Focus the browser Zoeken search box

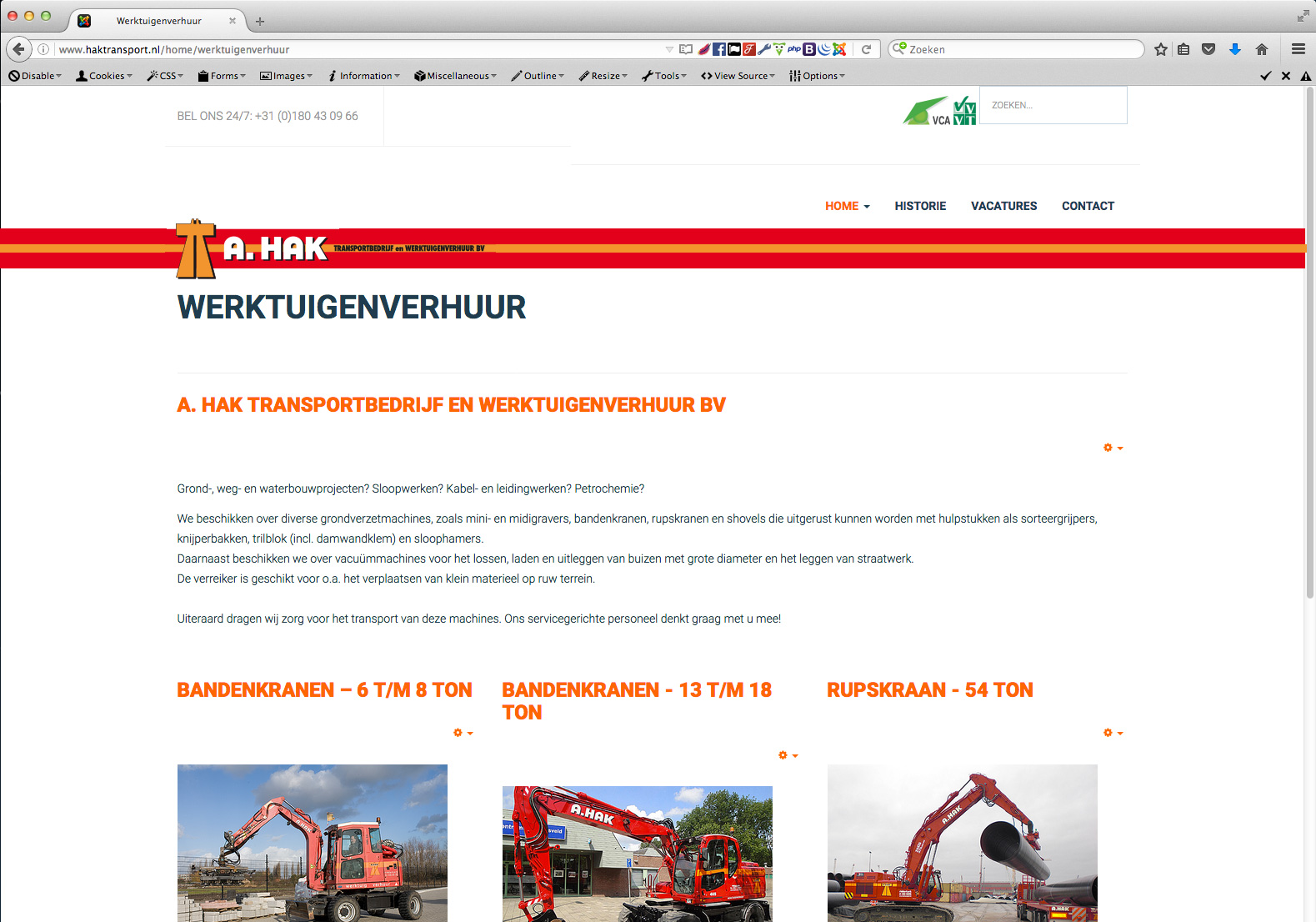coord(1017,49)
